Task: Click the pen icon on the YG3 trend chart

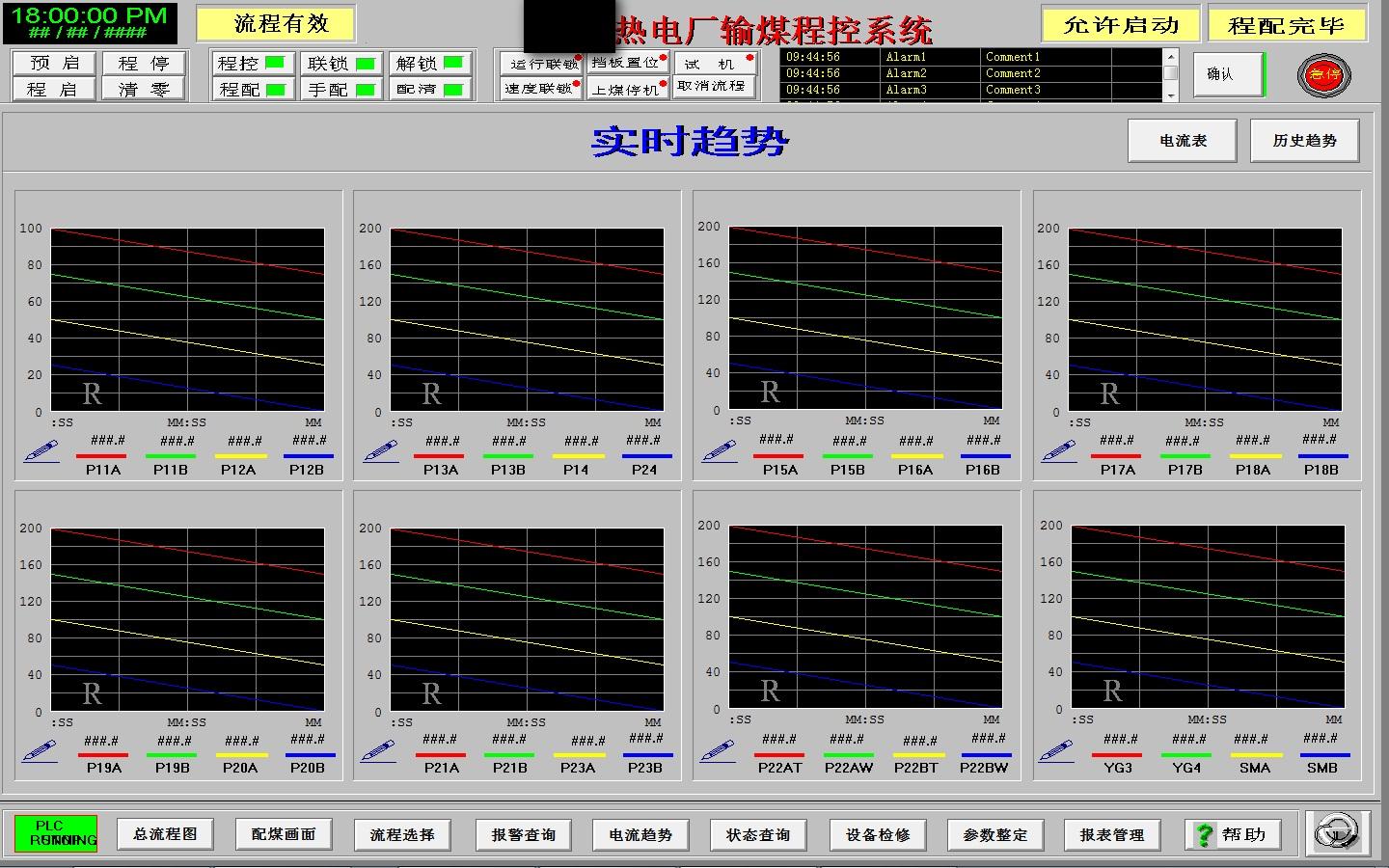Action: pos(1057,750)
